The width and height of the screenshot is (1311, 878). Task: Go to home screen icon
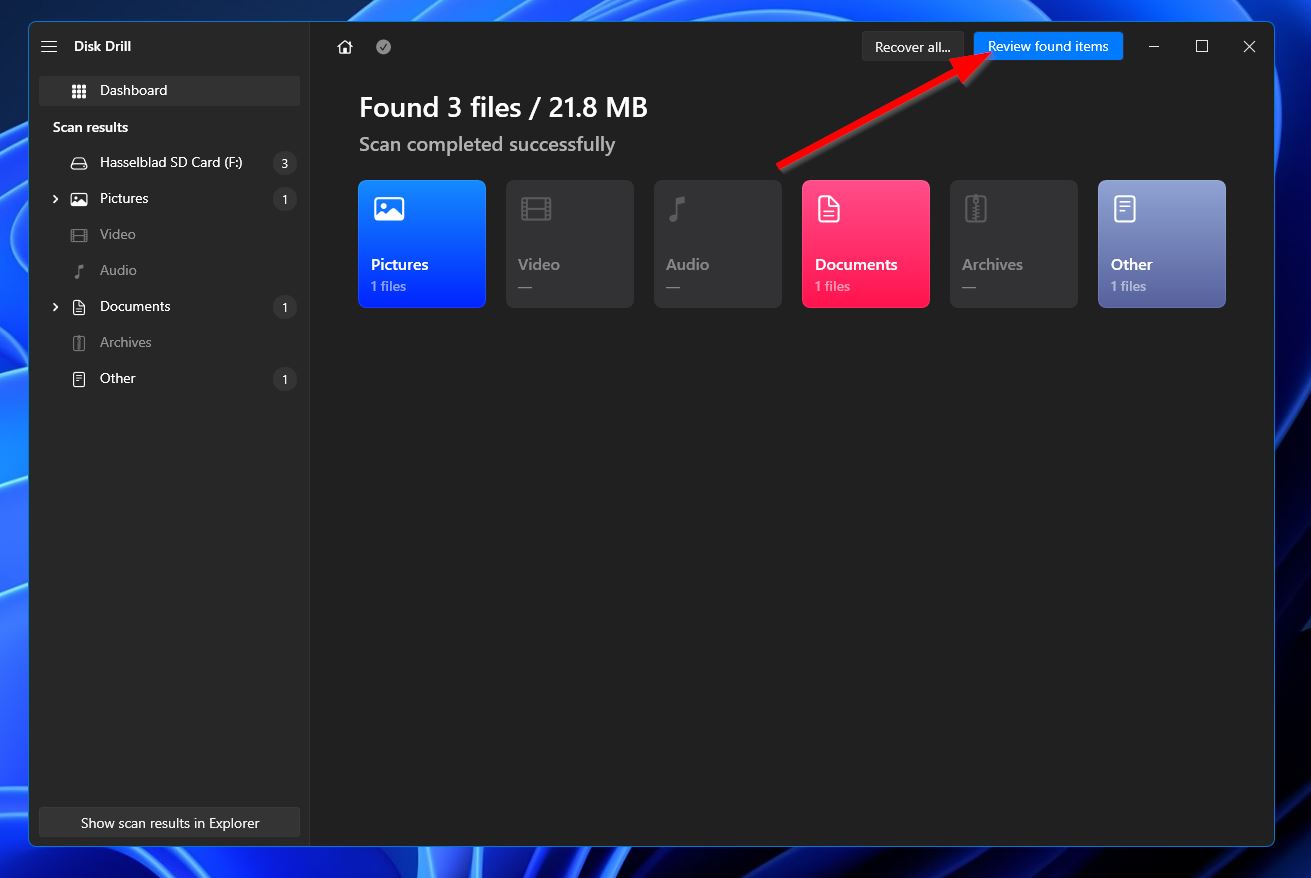click(x=345, y=47)
